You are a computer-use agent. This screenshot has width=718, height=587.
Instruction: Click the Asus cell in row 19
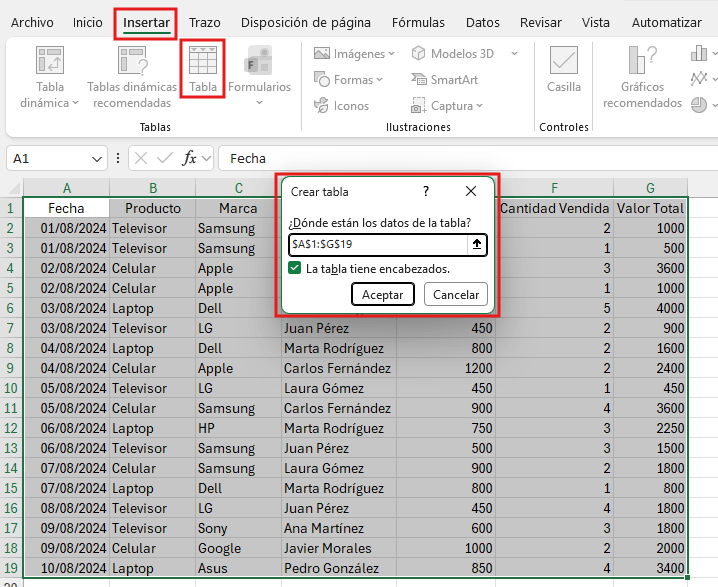(x=239, y=568)
